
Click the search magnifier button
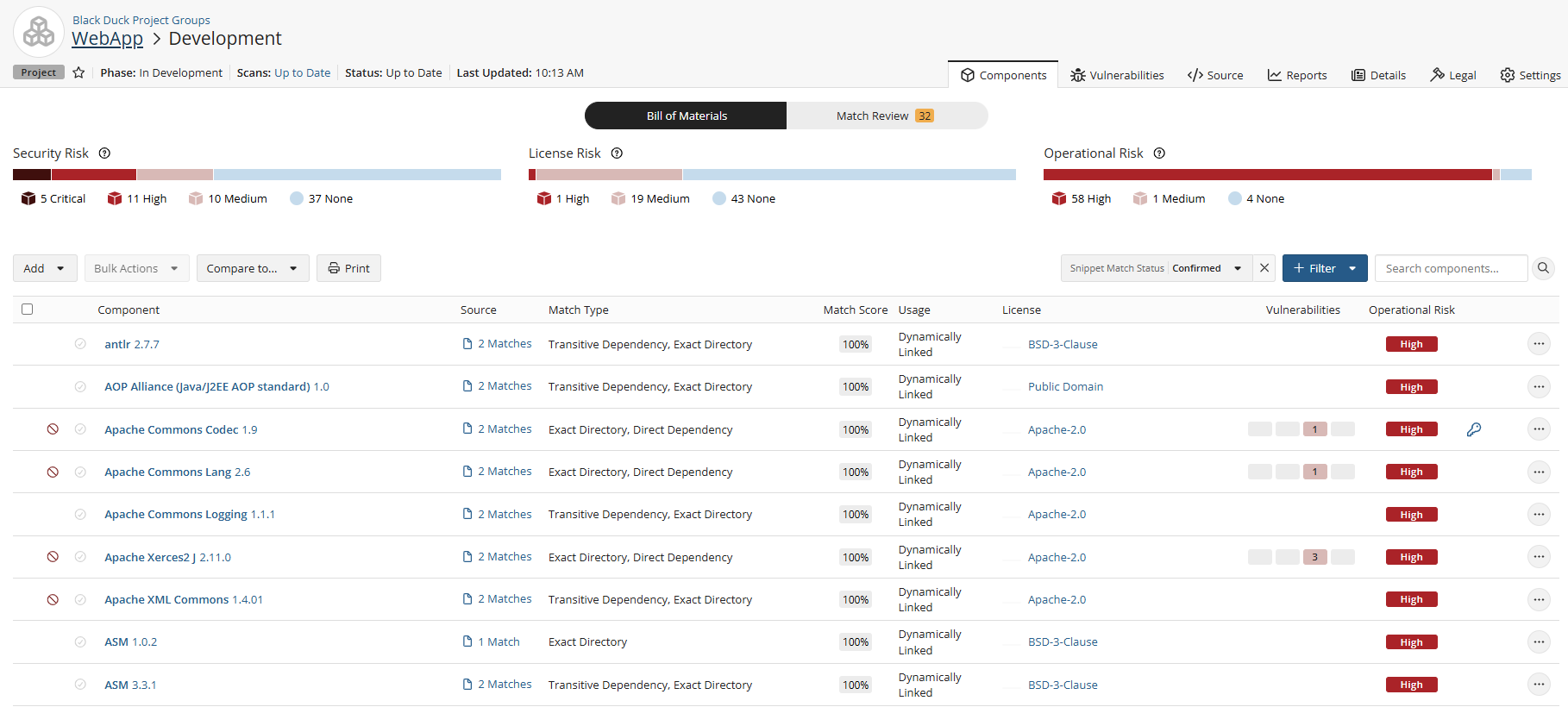1543,268
